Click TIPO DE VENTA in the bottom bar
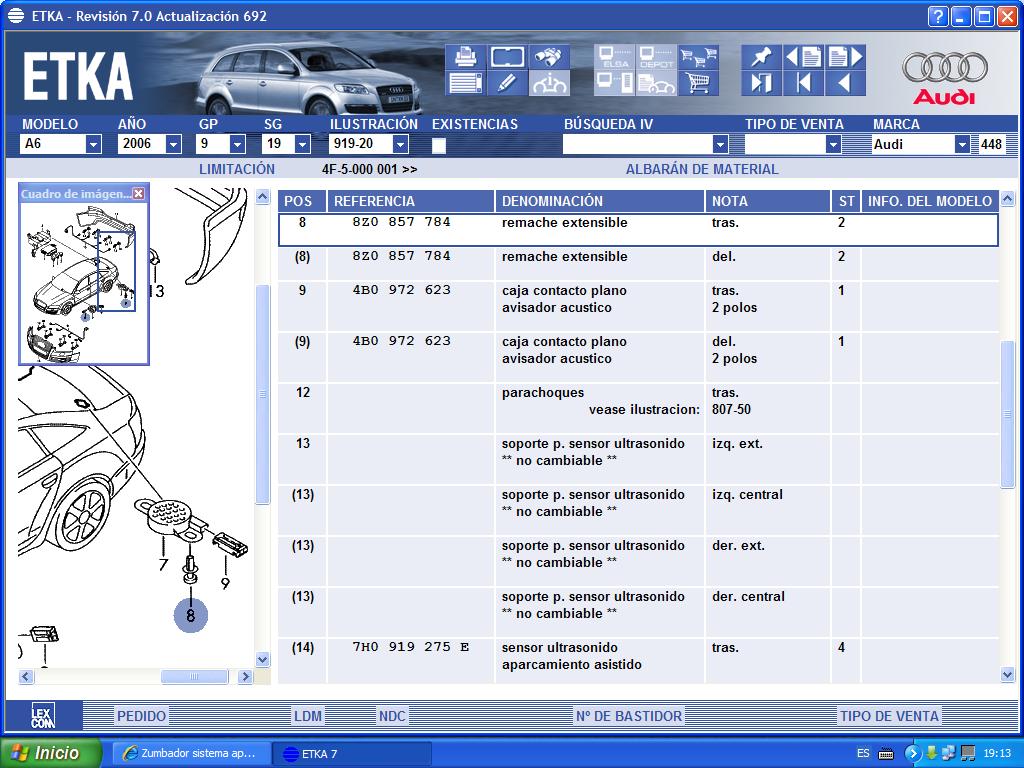 pyautogui.click(x=889, y=716)
